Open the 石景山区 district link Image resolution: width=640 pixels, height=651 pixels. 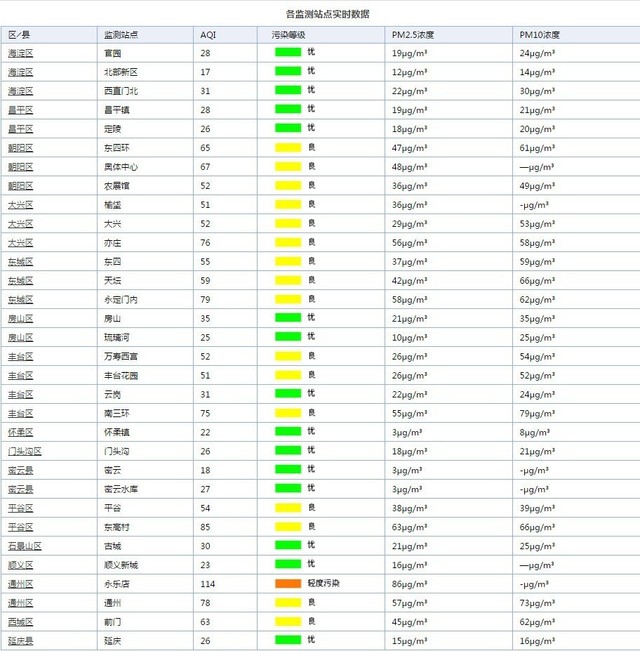coord(25,546)
